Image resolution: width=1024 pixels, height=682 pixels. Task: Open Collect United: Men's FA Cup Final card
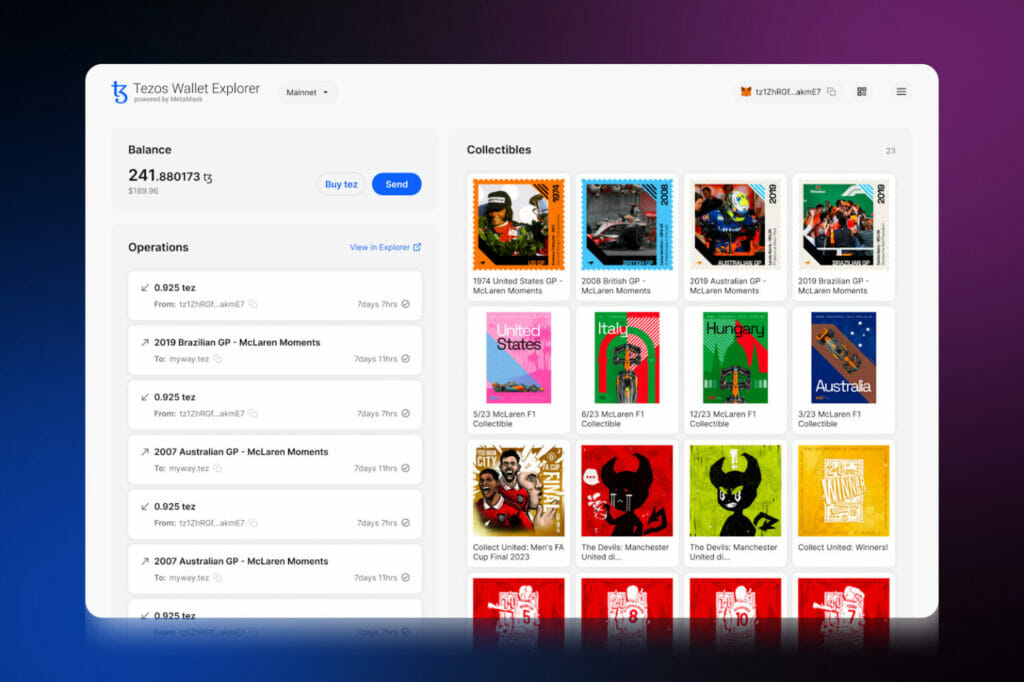coord(518,491)
